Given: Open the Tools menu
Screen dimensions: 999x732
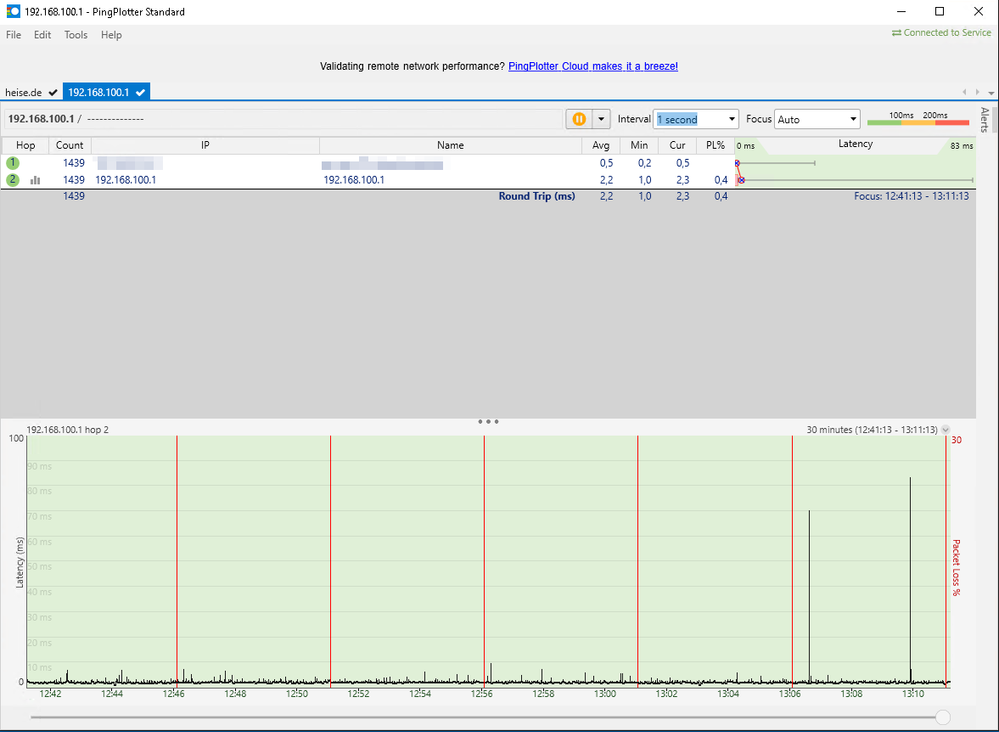Looking at the screenshot, I should pyautogui.click(x=75, y=34).
